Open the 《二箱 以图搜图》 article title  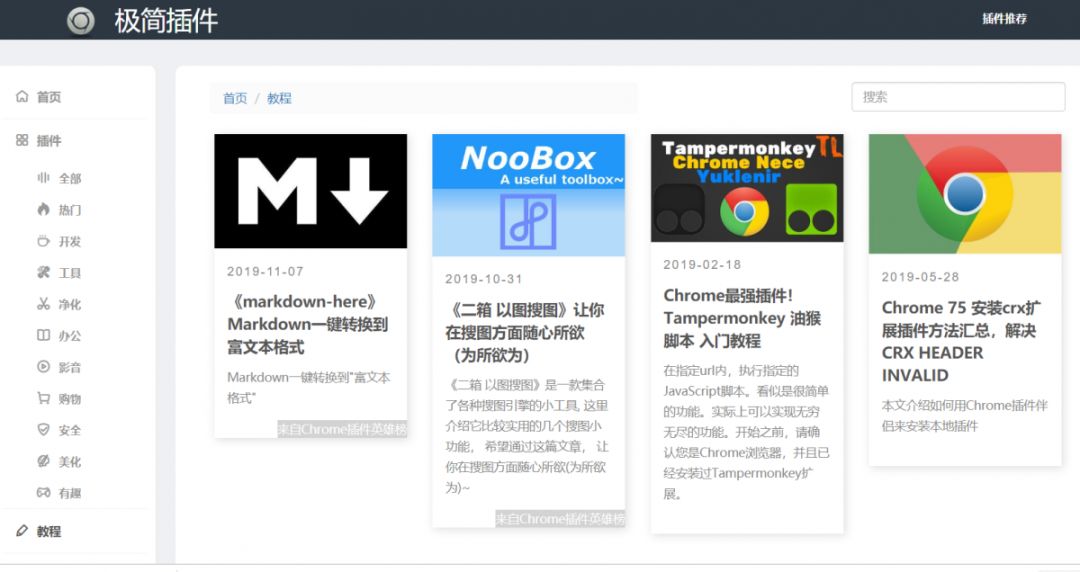(x=525, y=332)
